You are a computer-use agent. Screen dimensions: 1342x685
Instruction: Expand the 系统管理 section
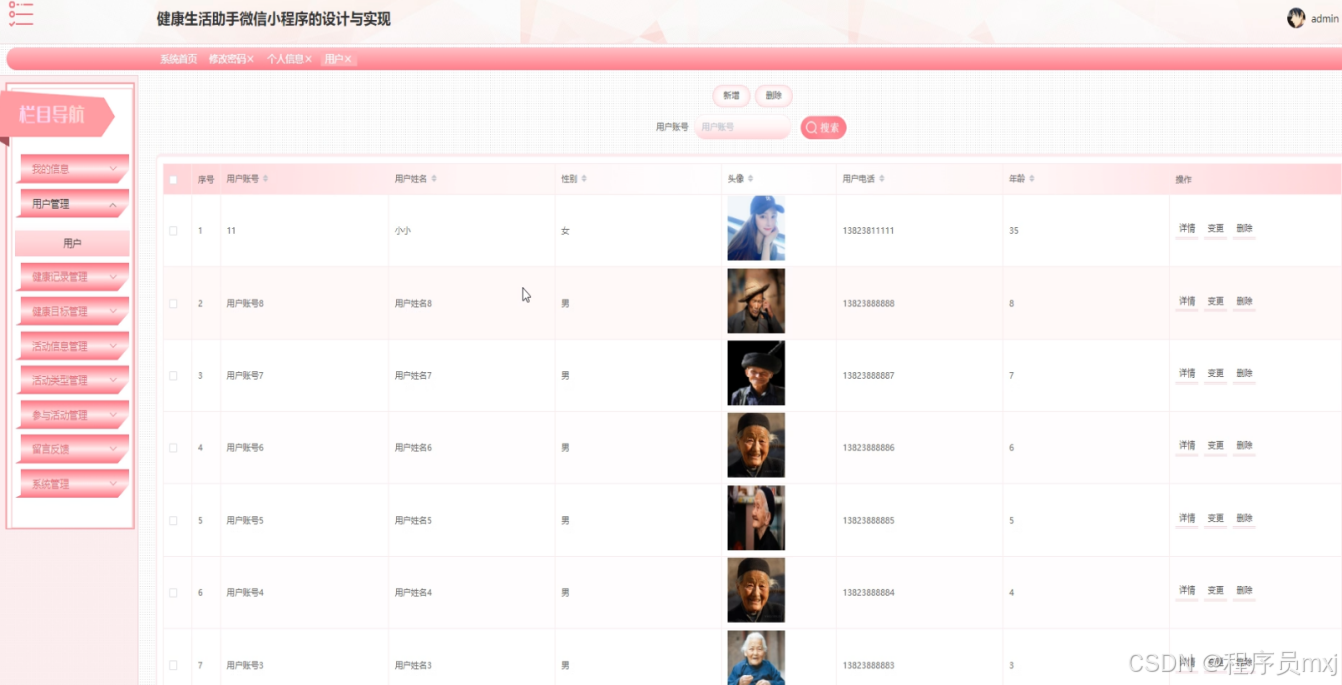point(72,484)
